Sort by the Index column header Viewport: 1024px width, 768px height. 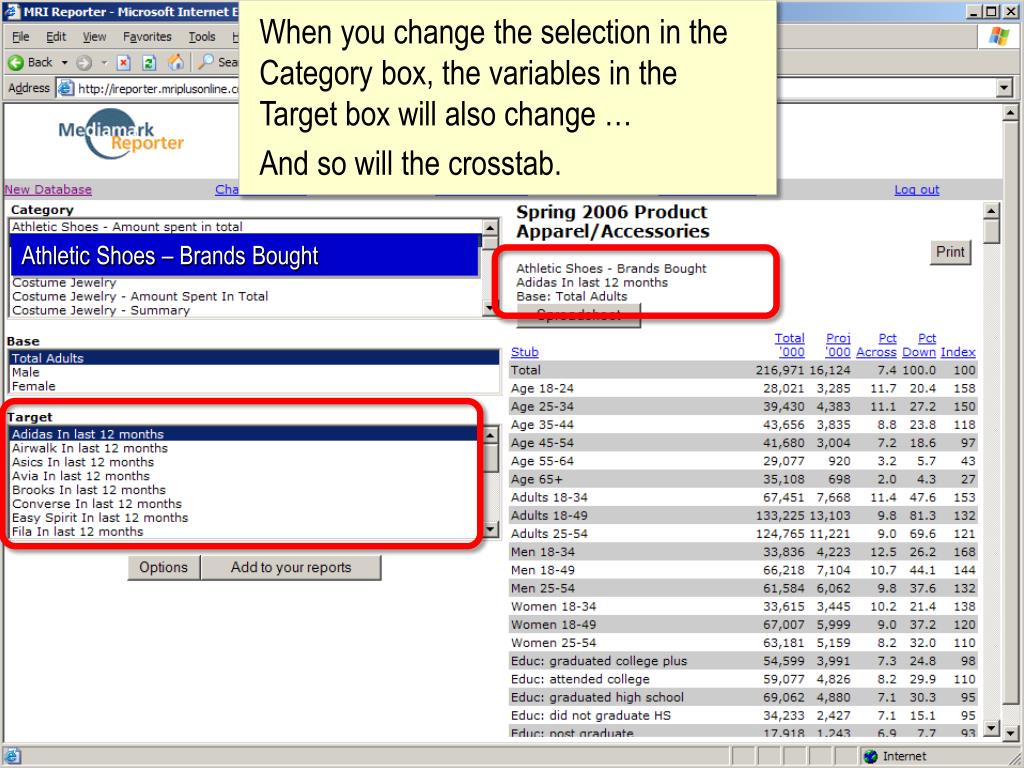958,352
